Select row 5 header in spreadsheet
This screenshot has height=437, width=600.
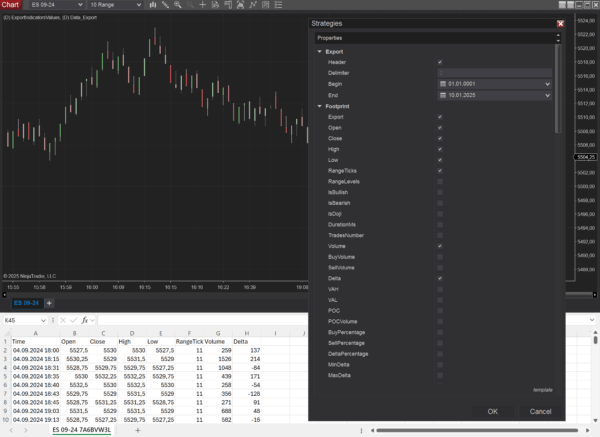point(5,376)
